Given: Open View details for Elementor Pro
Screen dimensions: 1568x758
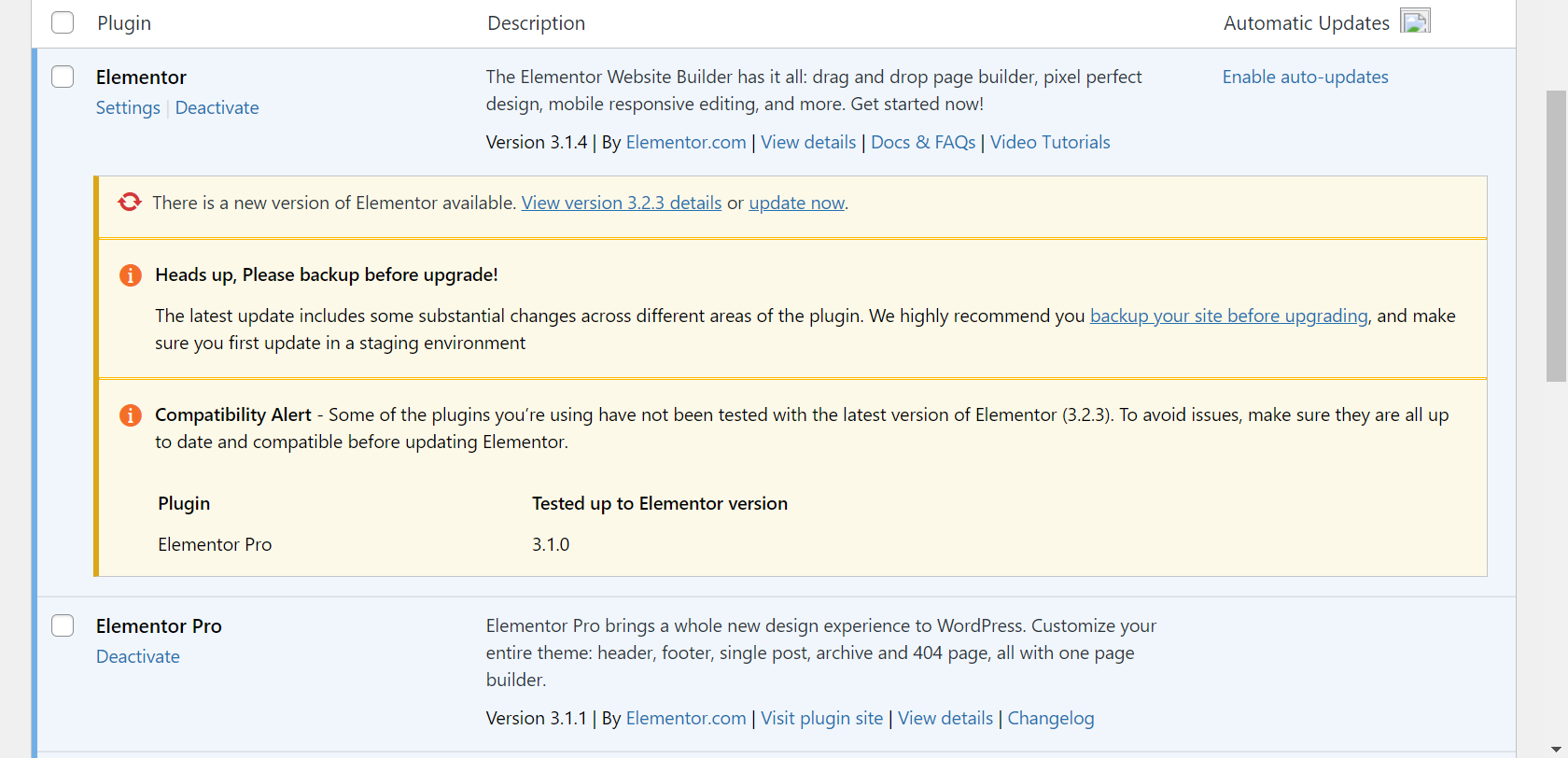Looking at the screenshot, I should tap(945, 718).
